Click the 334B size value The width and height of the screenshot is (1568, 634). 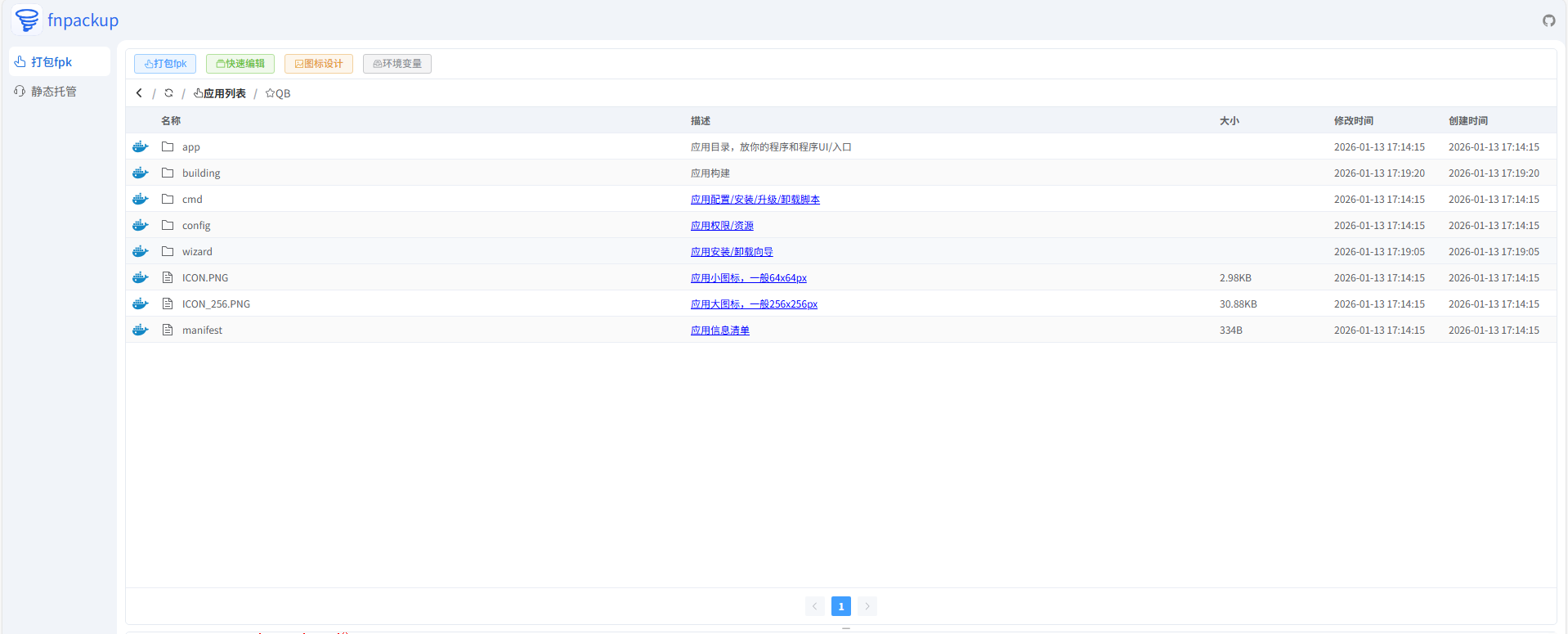1231,330
